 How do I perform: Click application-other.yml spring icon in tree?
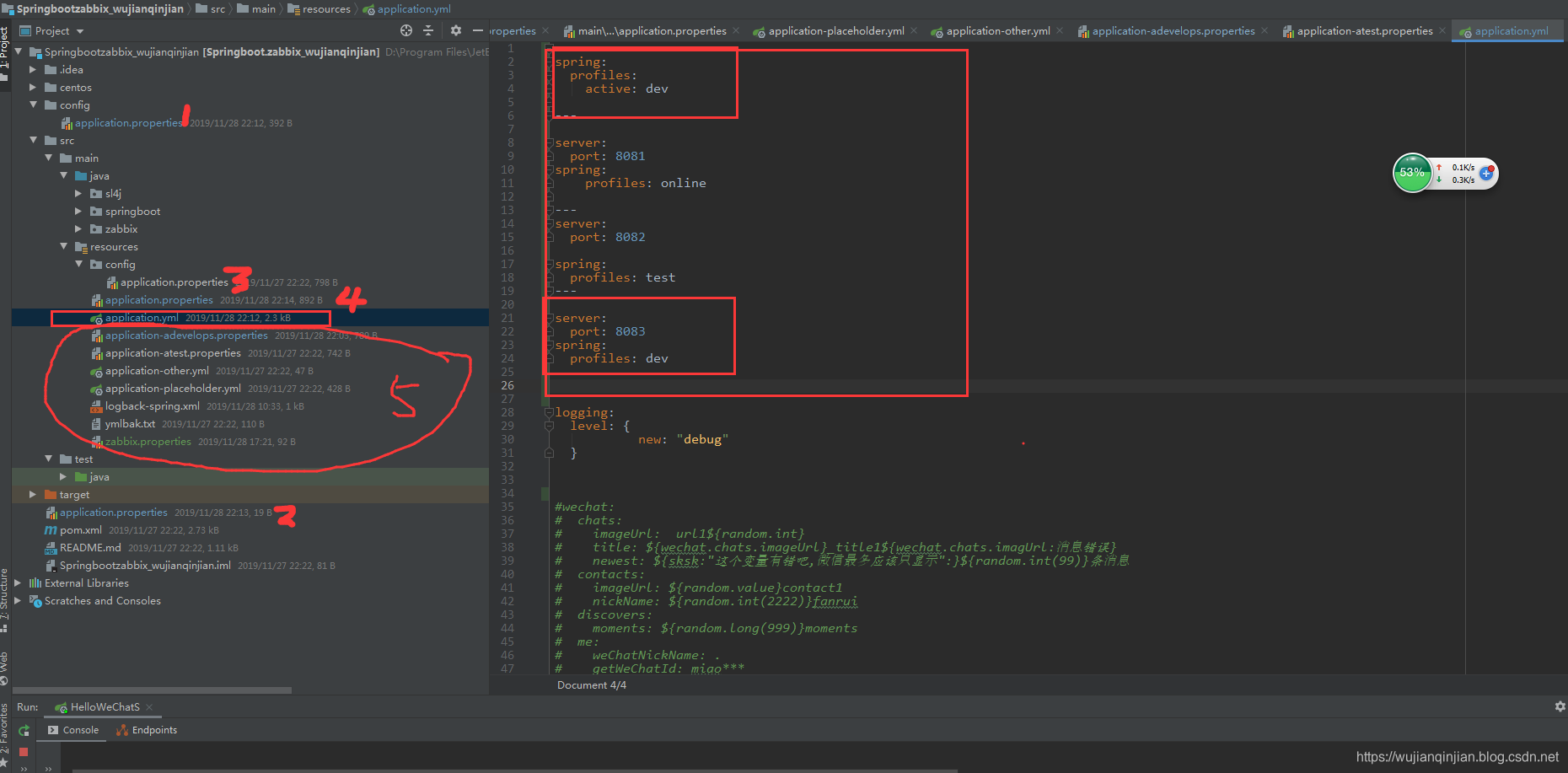pyautogui.click(x=96, y=371)
